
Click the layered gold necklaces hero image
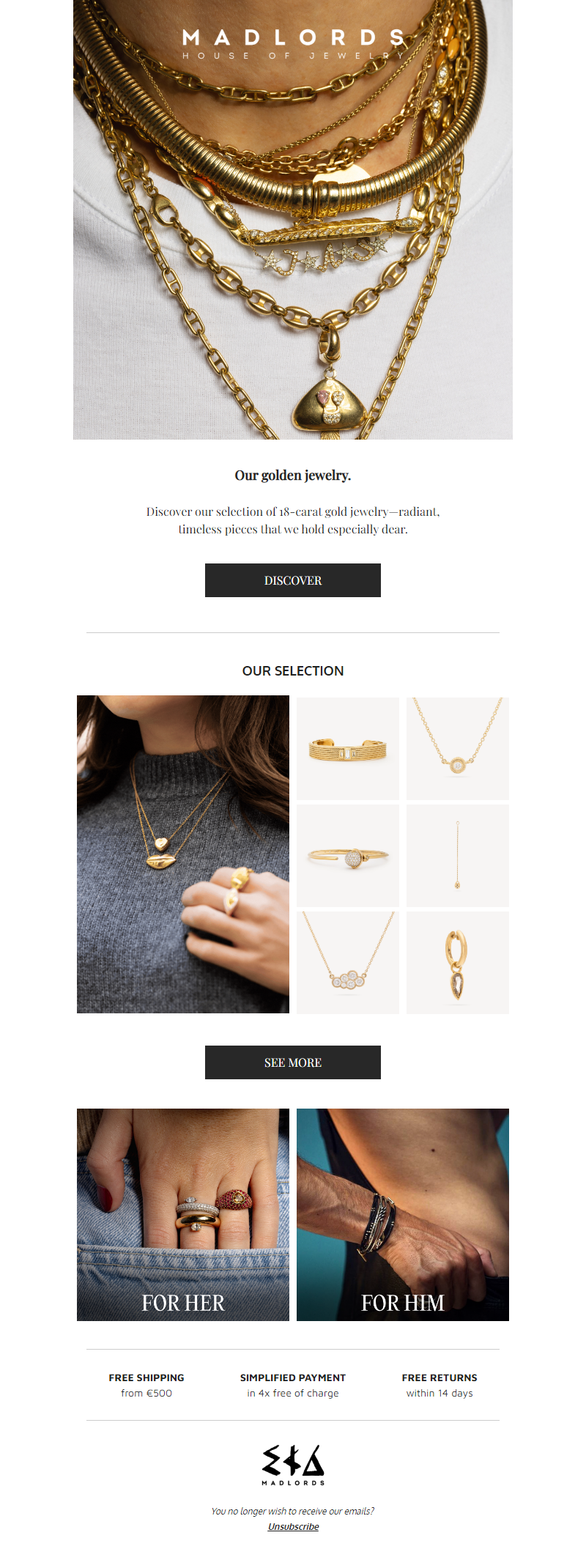[293, 220]
